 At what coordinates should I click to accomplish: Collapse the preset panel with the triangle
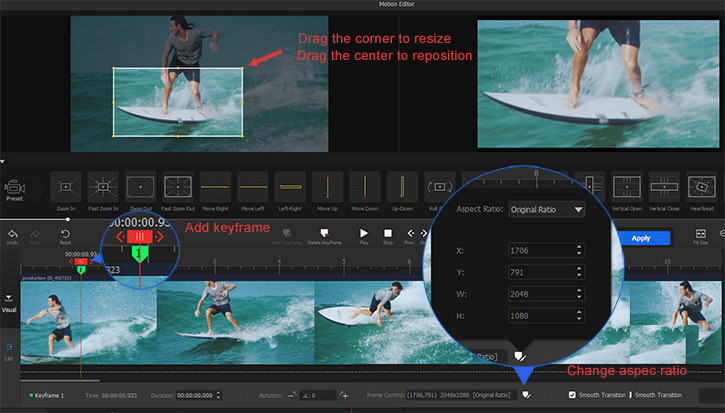pyautogui.click(x=4, y=160)
